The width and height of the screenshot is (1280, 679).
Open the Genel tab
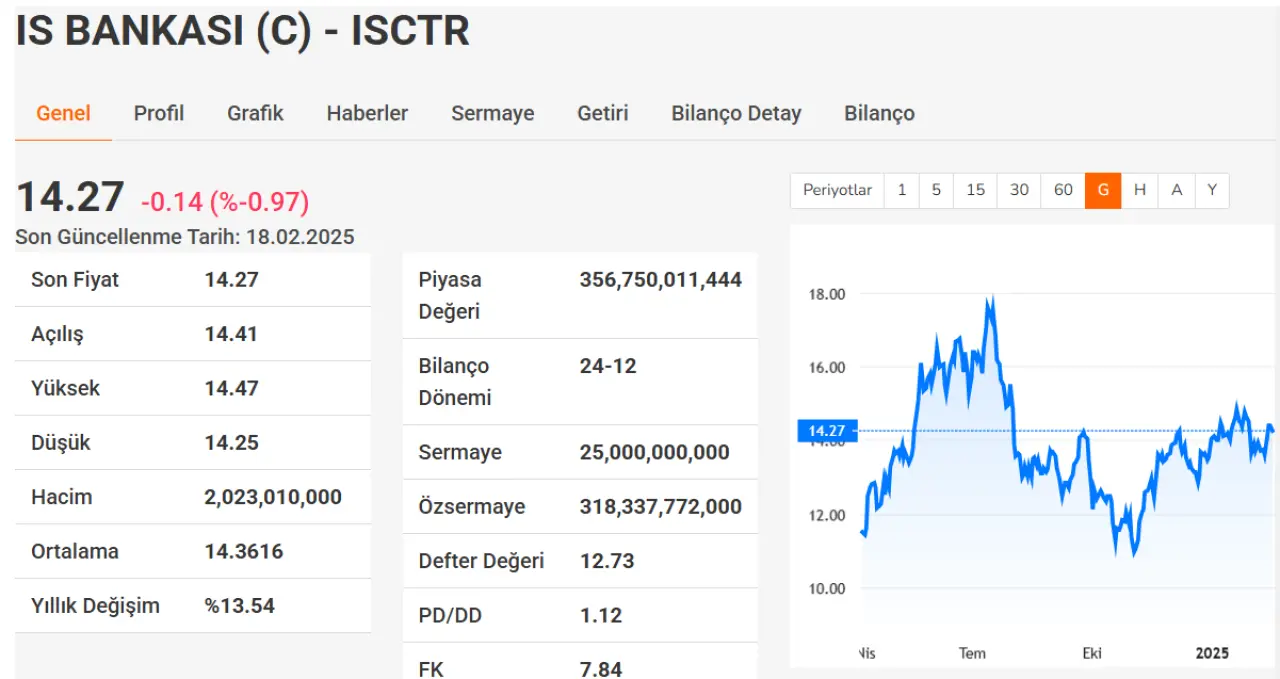click(x=63, y=113)
